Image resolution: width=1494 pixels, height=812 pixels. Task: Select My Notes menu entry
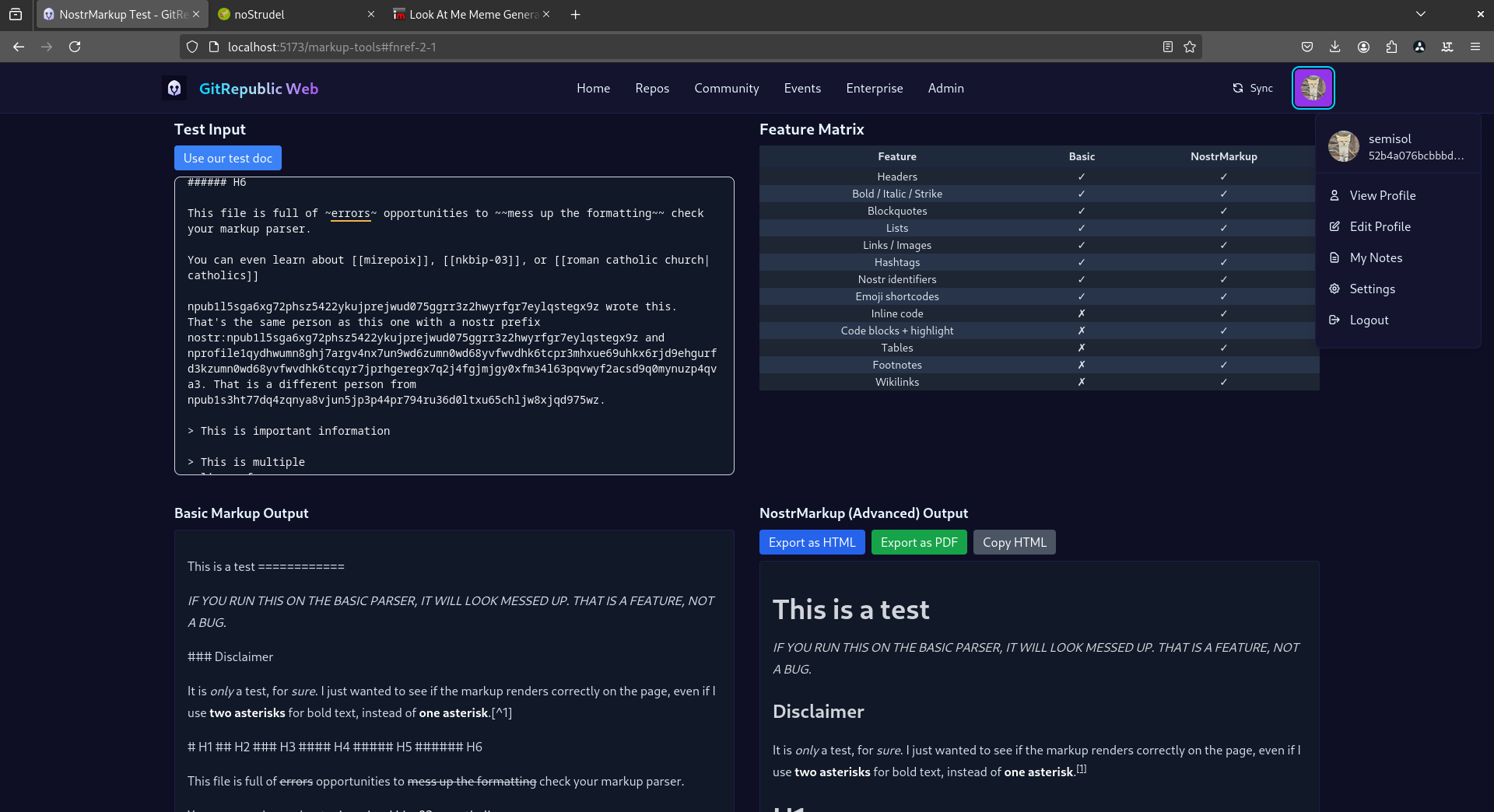point(1398,257)
